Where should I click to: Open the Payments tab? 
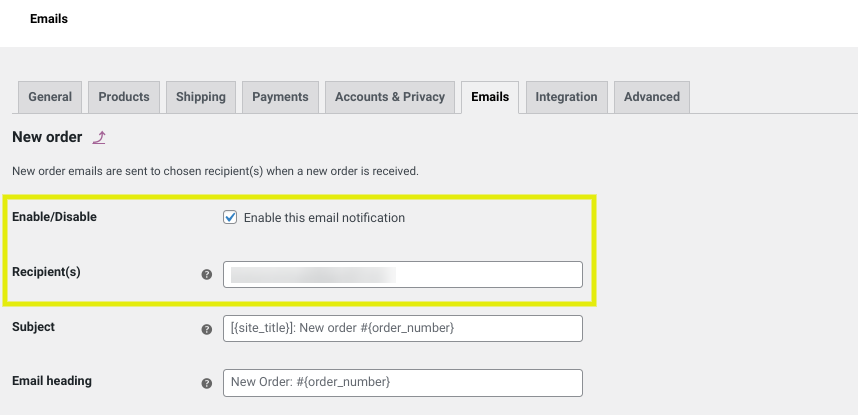tap(280, 97)
